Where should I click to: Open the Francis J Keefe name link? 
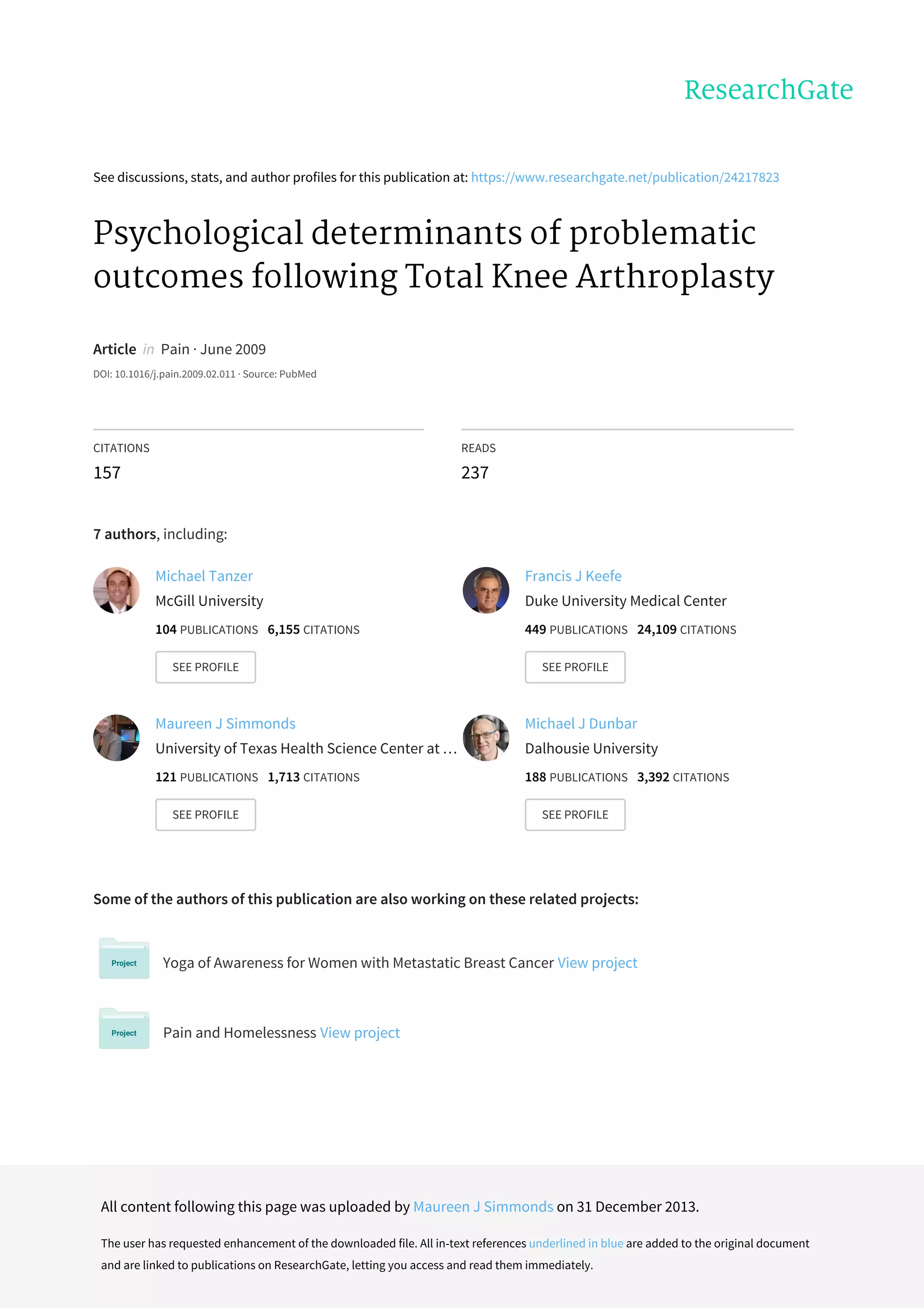pyautogui.click(x=573, y=576)
